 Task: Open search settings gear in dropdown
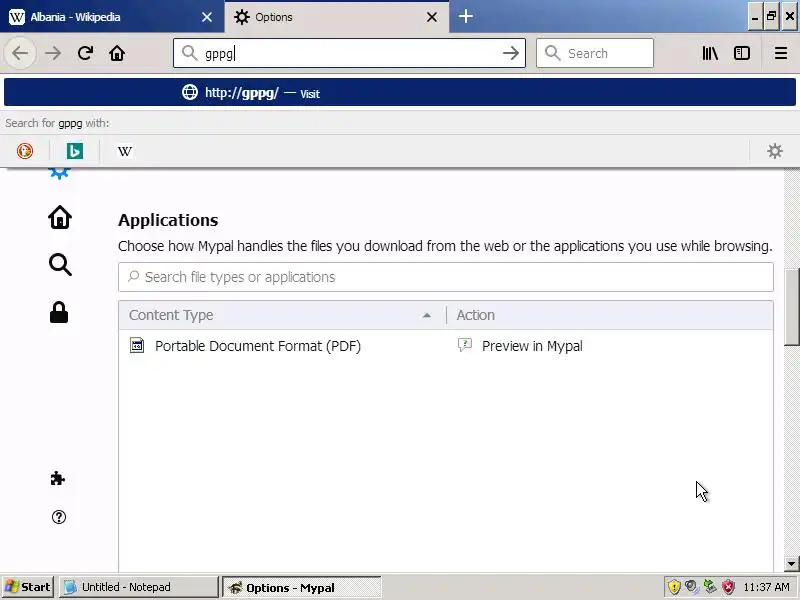774,151
